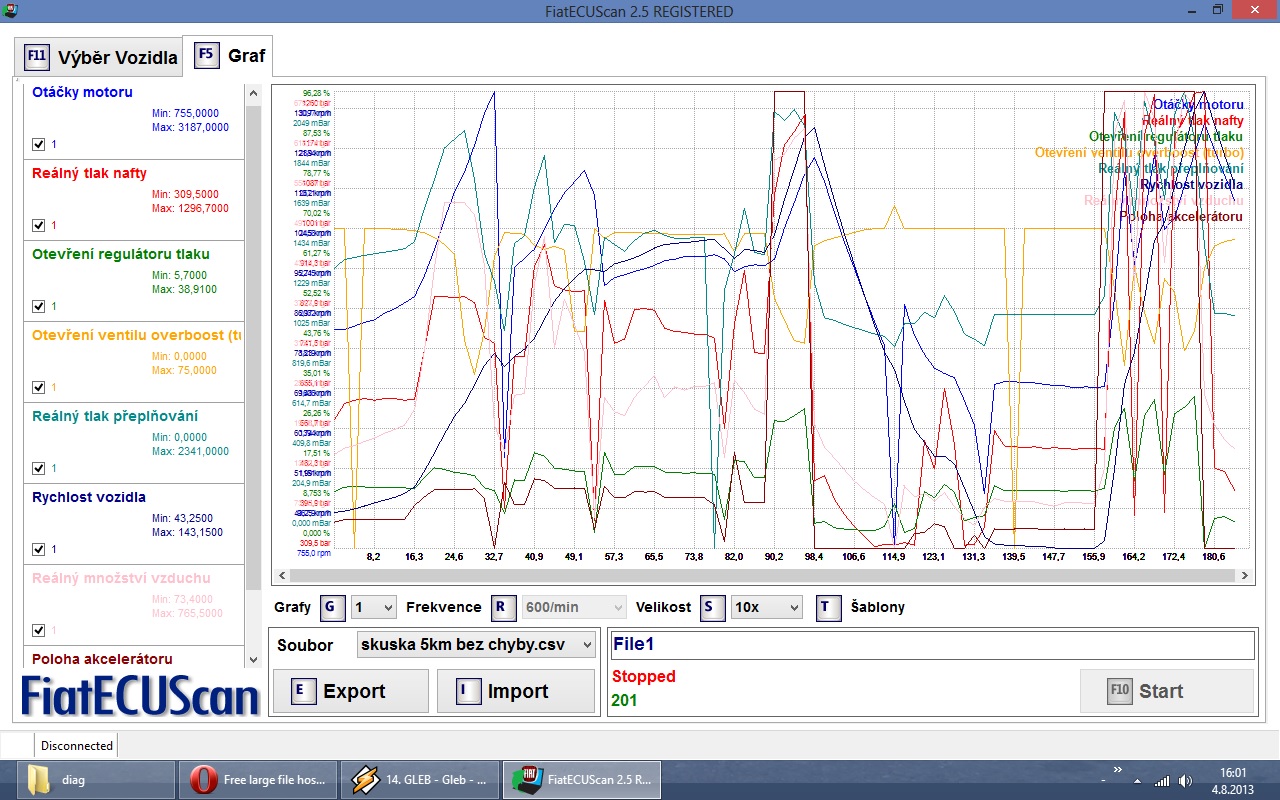Screen dimensions: 1280x800
Task: Select the Graf tab
Action: click(x=231, y=55)
